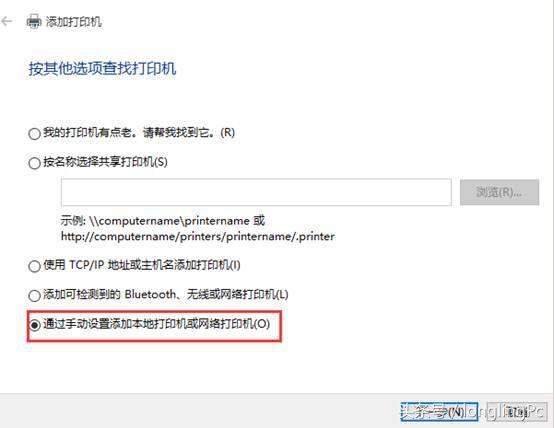
Task: Click the http://computername/printers example line
Action: [198, 236]
